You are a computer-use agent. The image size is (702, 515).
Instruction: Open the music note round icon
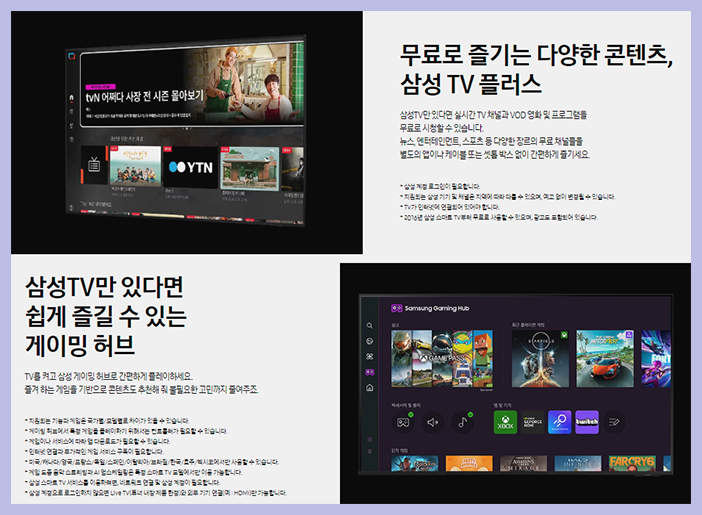(x=462, y=422)
